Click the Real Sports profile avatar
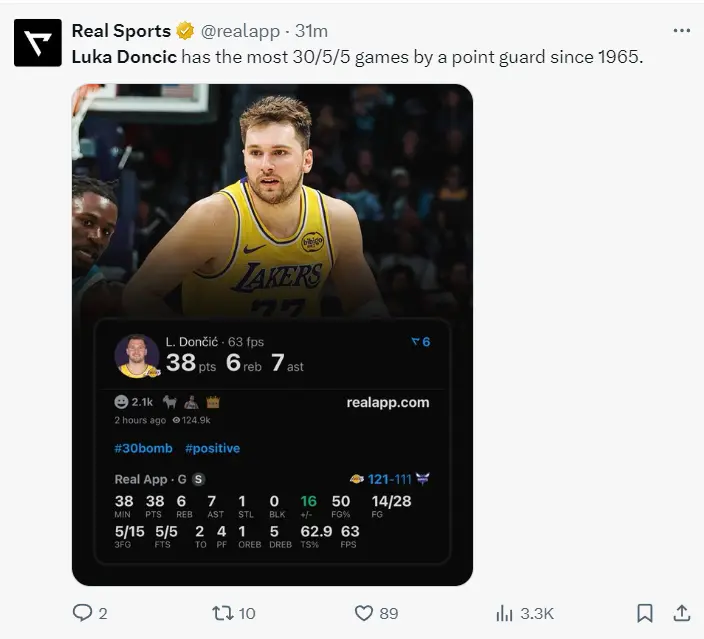 37,43
